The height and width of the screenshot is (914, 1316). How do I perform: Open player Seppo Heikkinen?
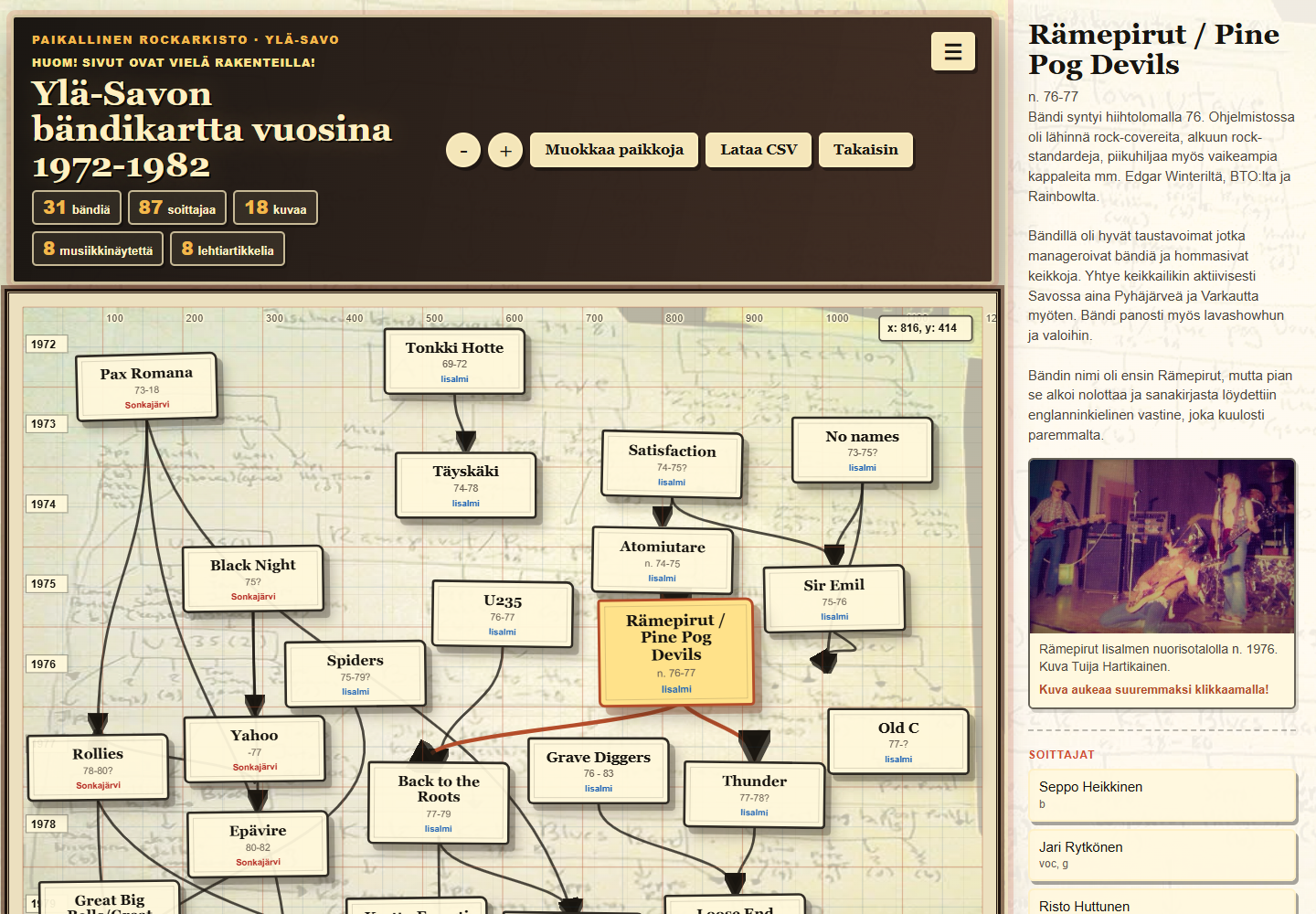coord(1162,796)
